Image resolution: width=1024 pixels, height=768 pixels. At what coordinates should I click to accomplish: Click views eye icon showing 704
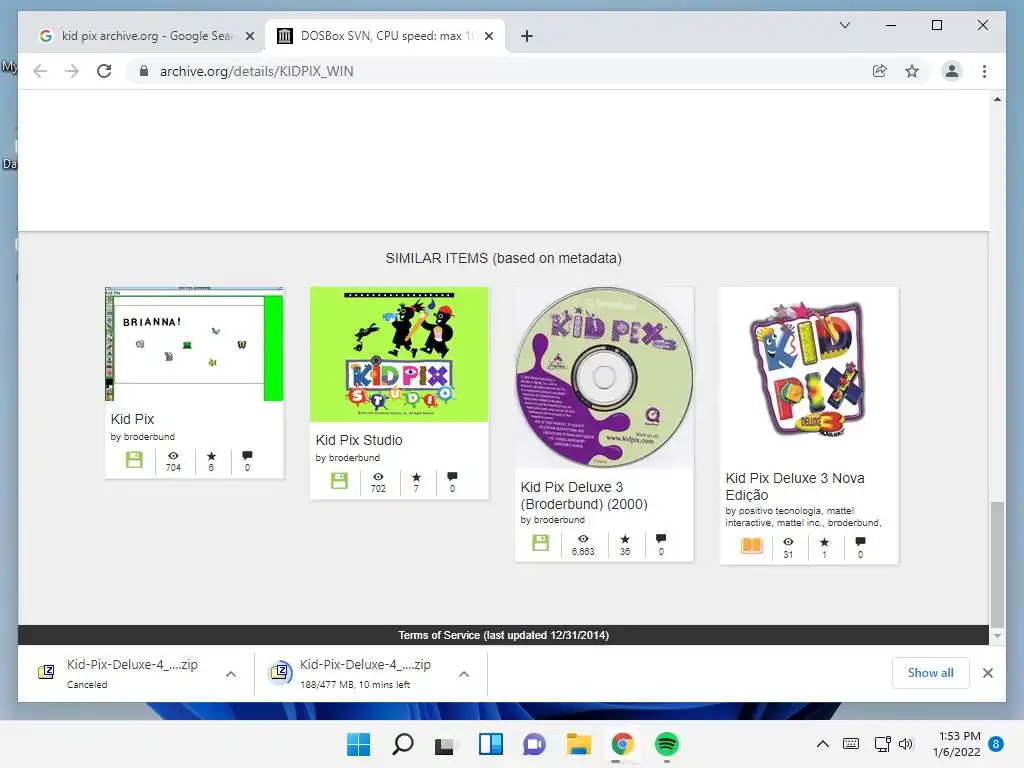173,456
